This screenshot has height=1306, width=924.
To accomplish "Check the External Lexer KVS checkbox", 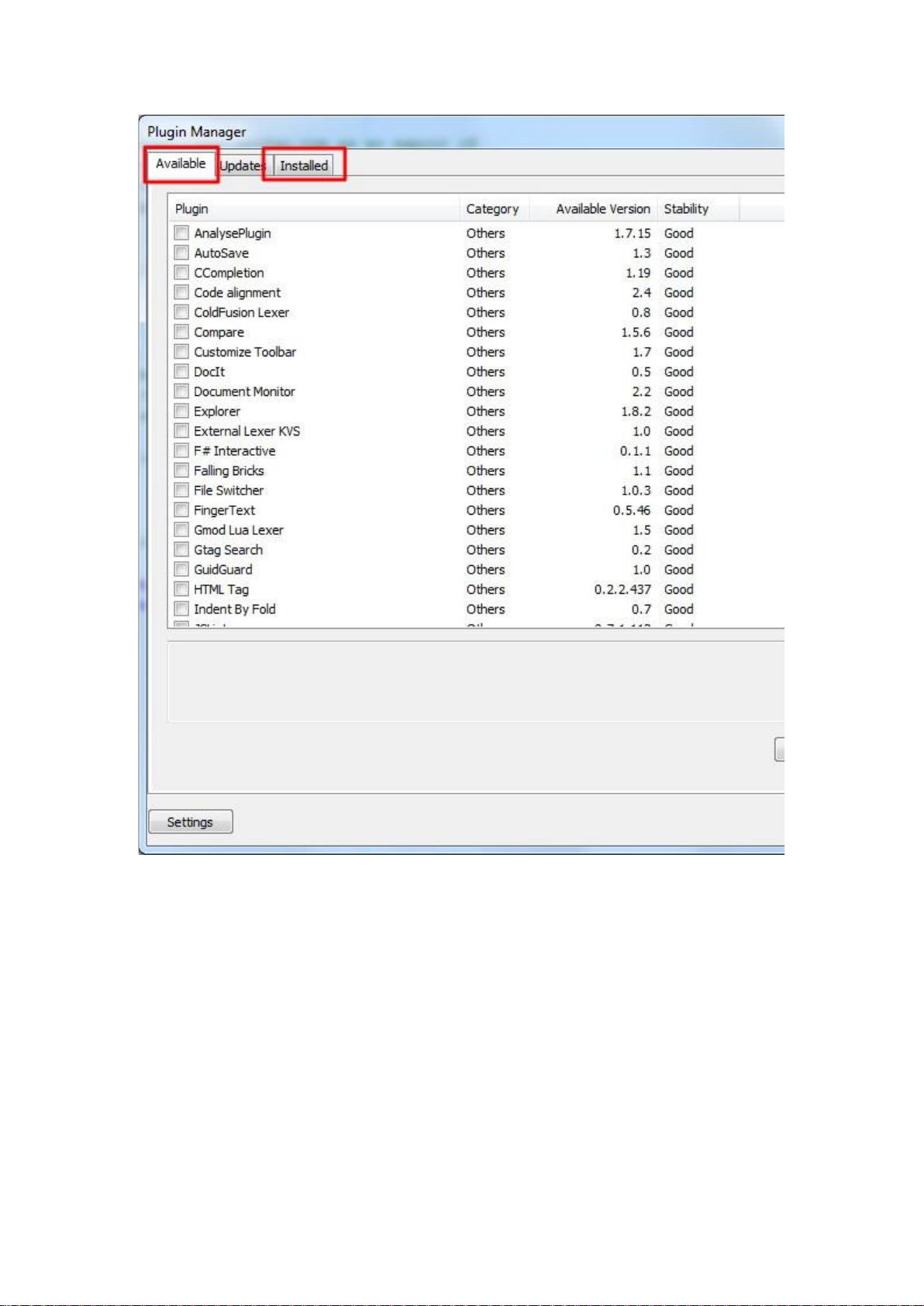I will (x=181, y=430).
